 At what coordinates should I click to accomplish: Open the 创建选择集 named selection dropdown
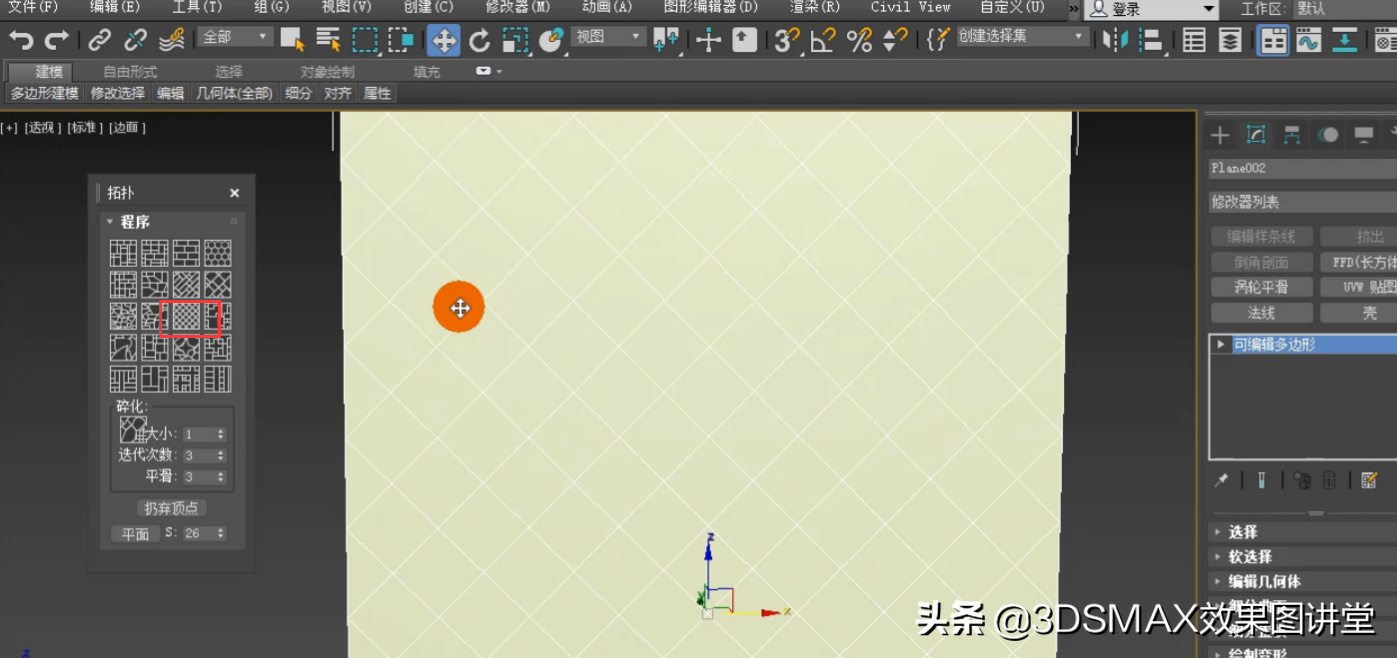(1021, 36)
